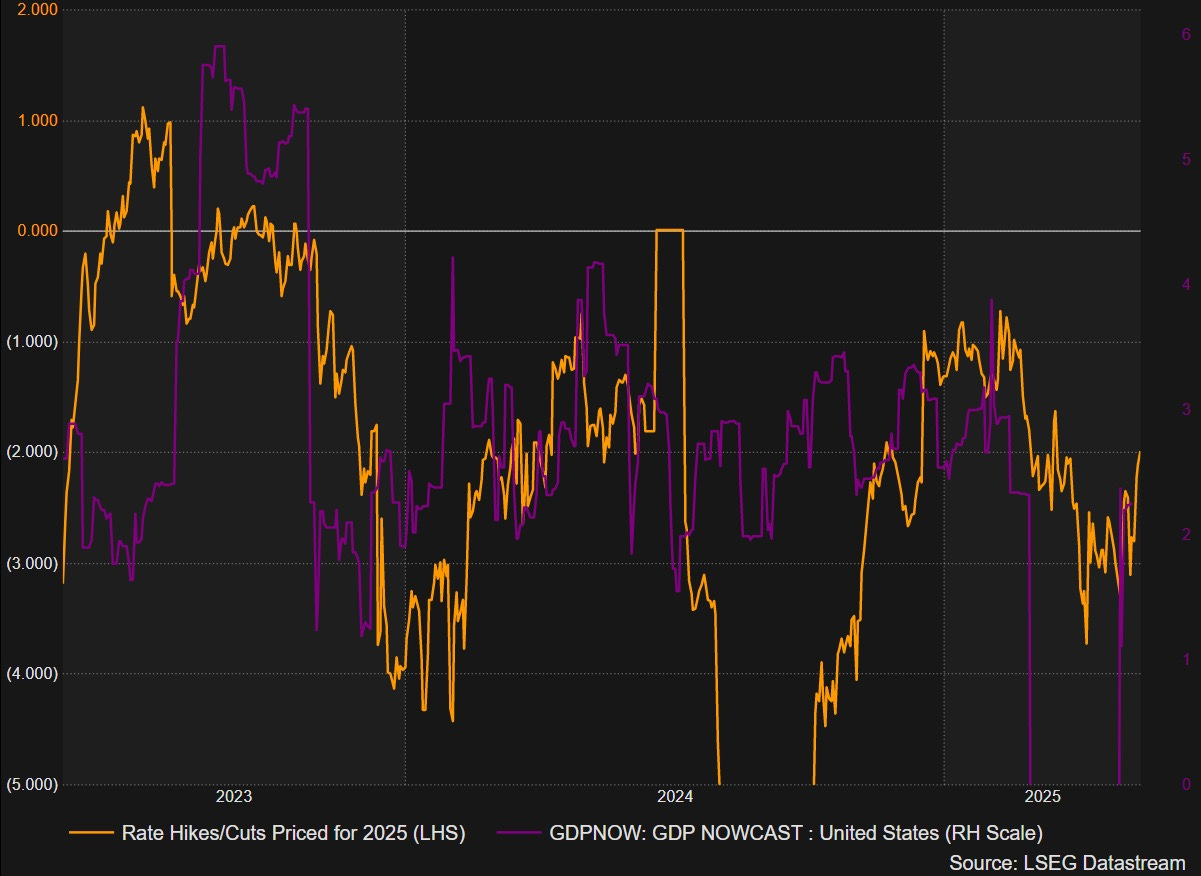Click the 2 on the right purple axis

point(1185,534)
